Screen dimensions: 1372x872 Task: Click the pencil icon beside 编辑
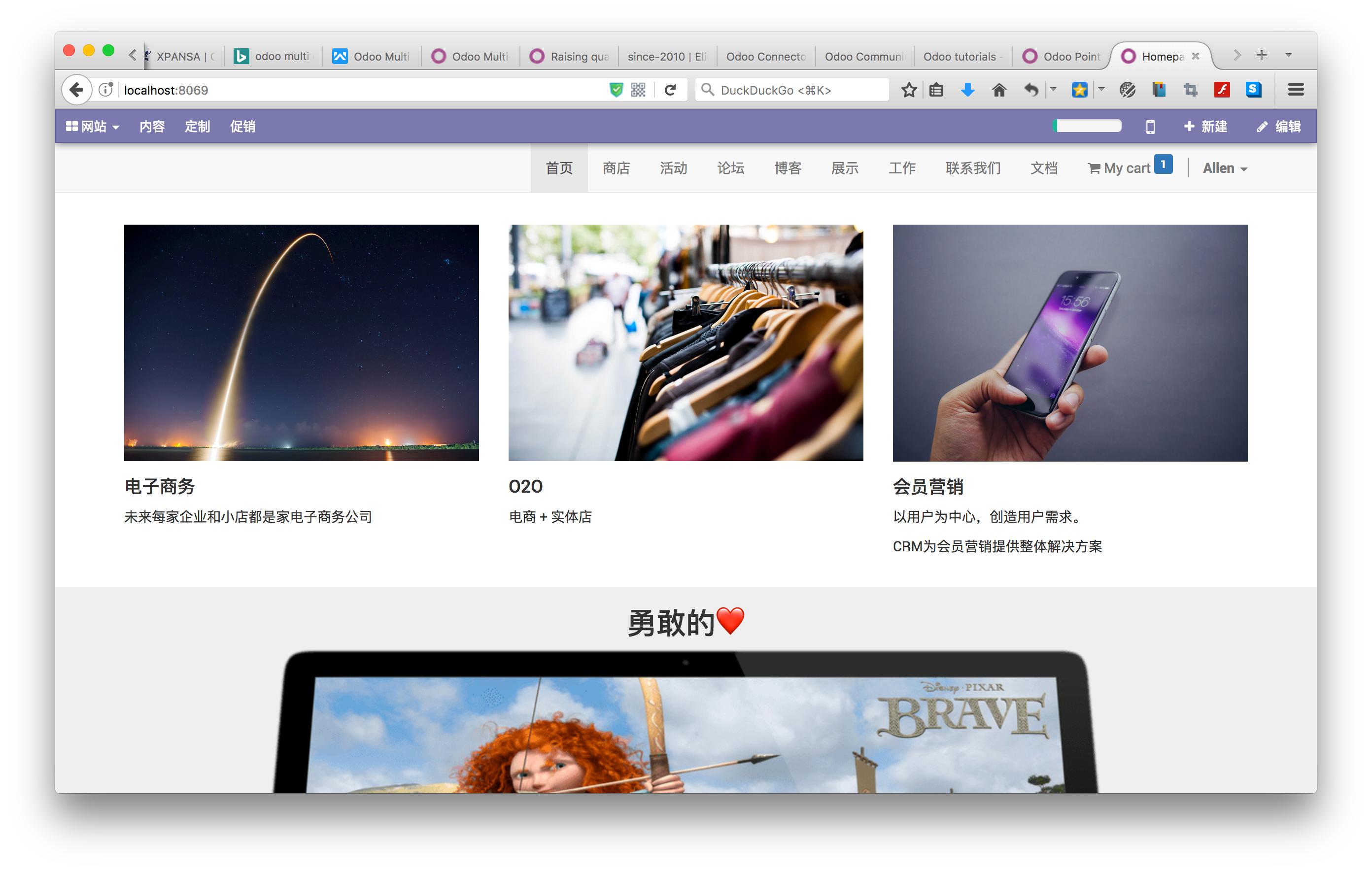1263,127
